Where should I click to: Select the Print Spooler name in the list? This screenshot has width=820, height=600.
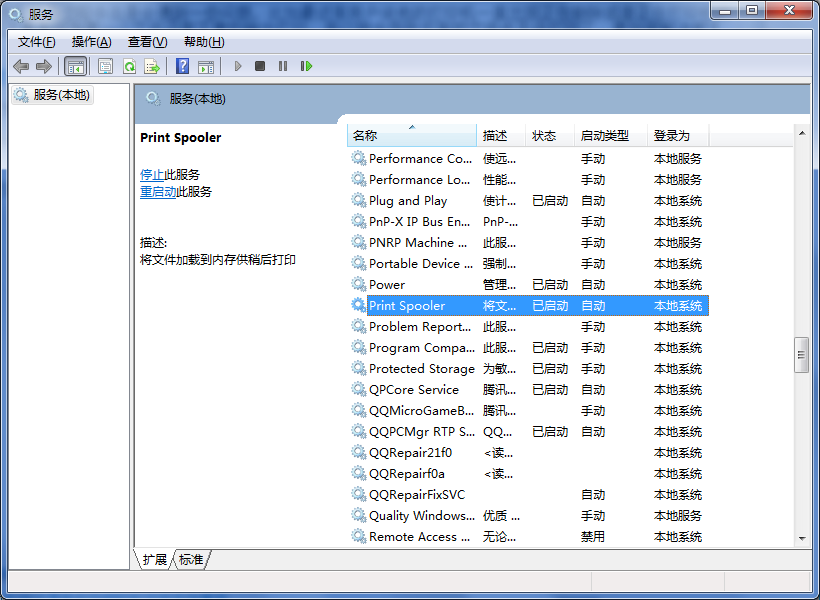(x=407, y=305)
